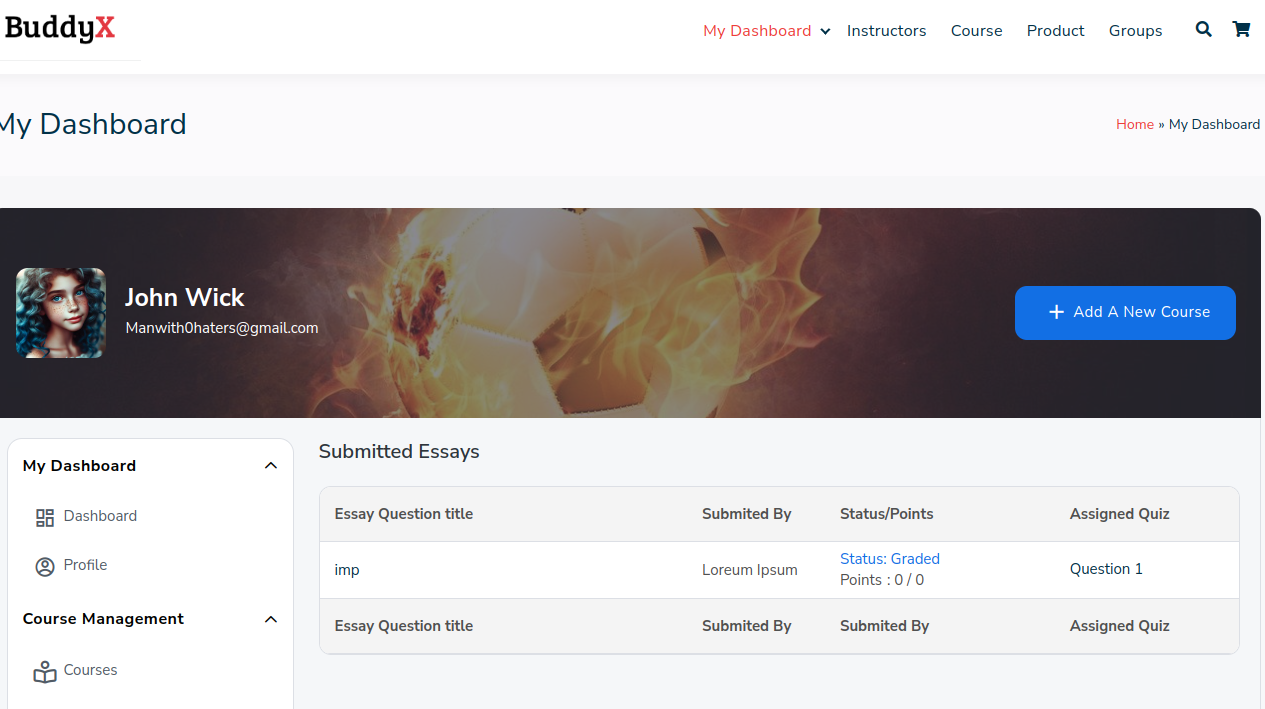Click the Profile user icon in sidebar
Screen dimensions: 1265x709
tap(45, 567)
